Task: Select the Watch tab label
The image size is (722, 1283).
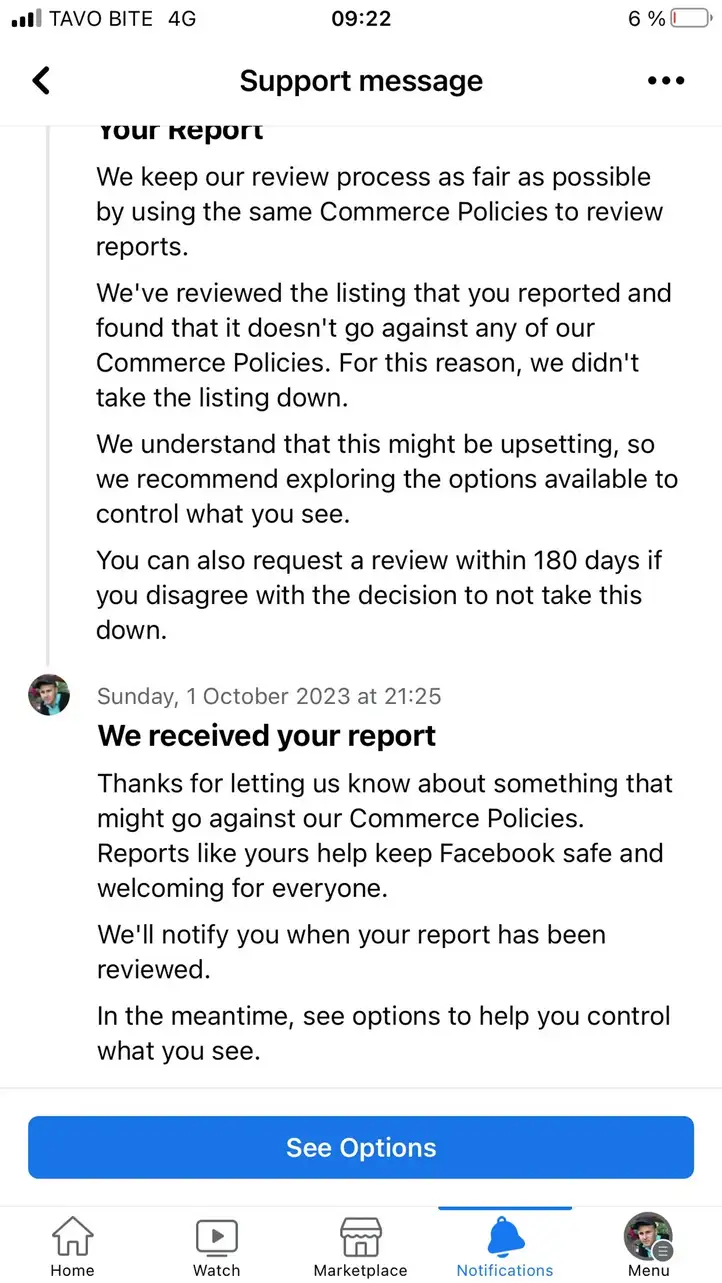Action: tap(217, 1270)
